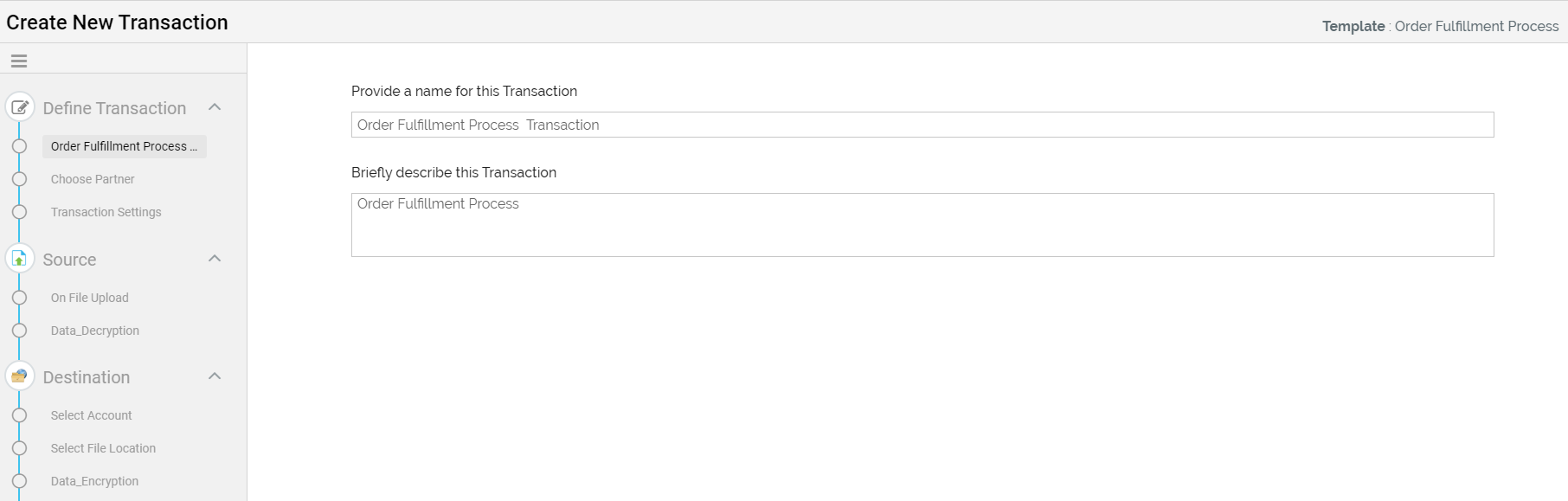This screenshot has width=1568, height=501.
Task: Click the hamburger menu icon
Action: (x=19, y=61)
